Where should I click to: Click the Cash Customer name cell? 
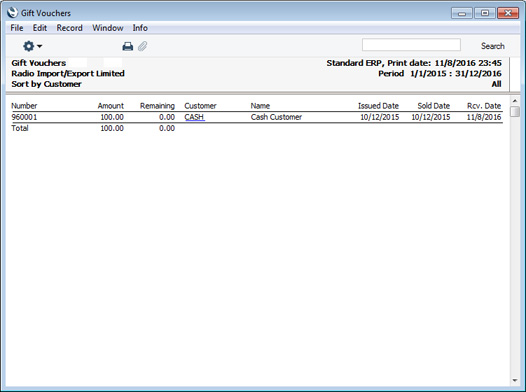tap(276, 117)
